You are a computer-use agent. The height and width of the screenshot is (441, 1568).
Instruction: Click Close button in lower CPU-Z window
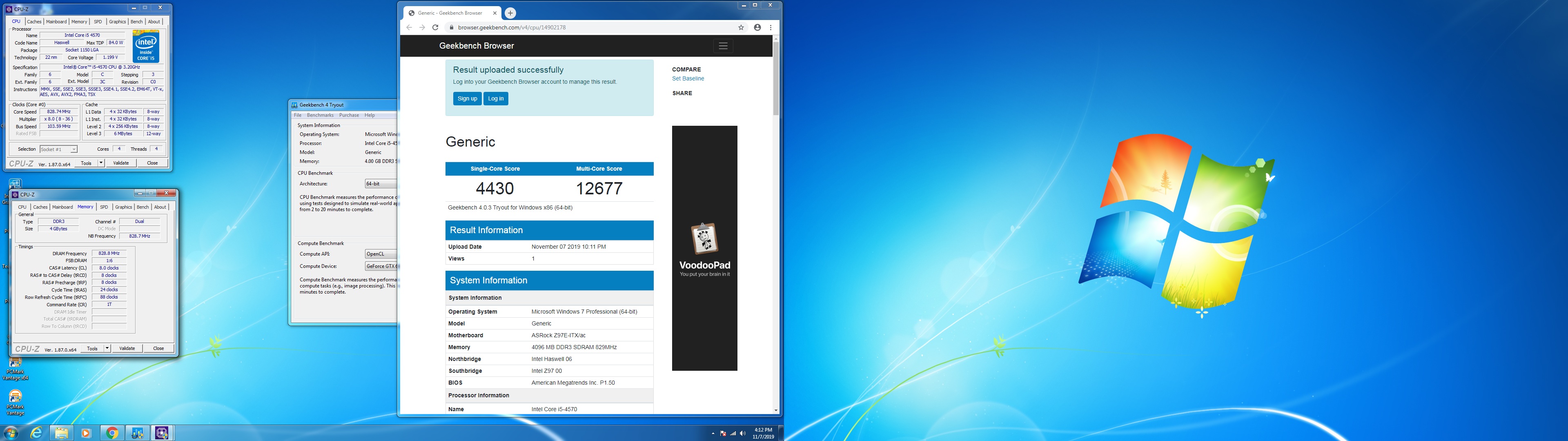coord(158,348)
